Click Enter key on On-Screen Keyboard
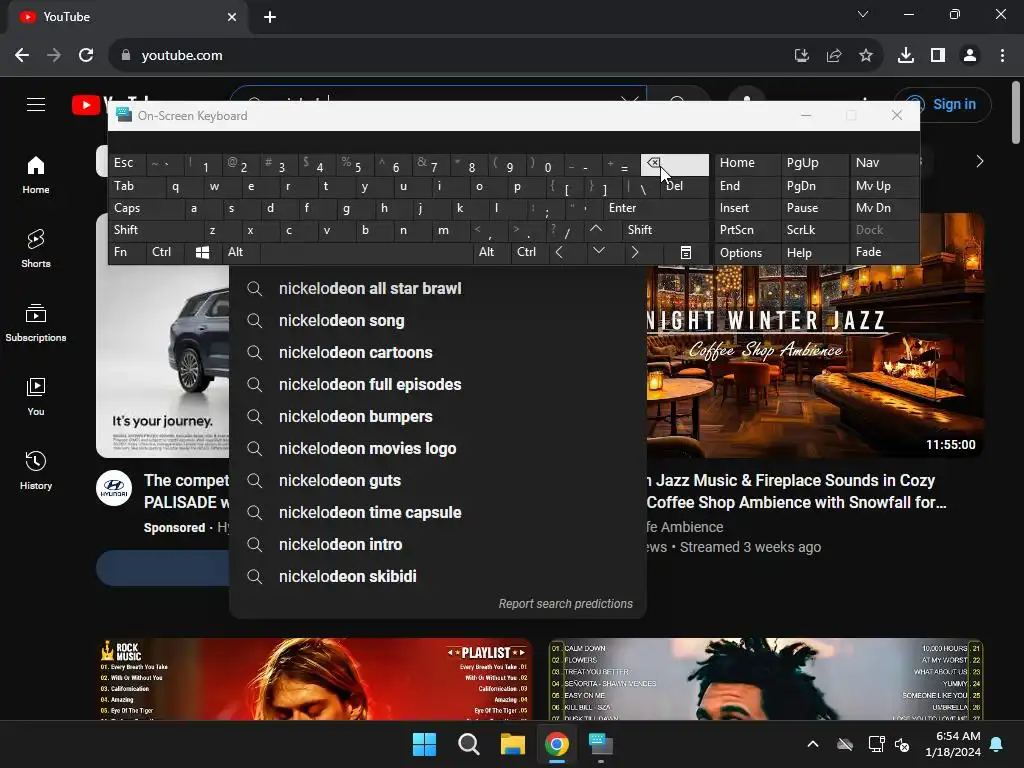The height and width of the screenshot is (768, 1024). [x=655, y=208]
